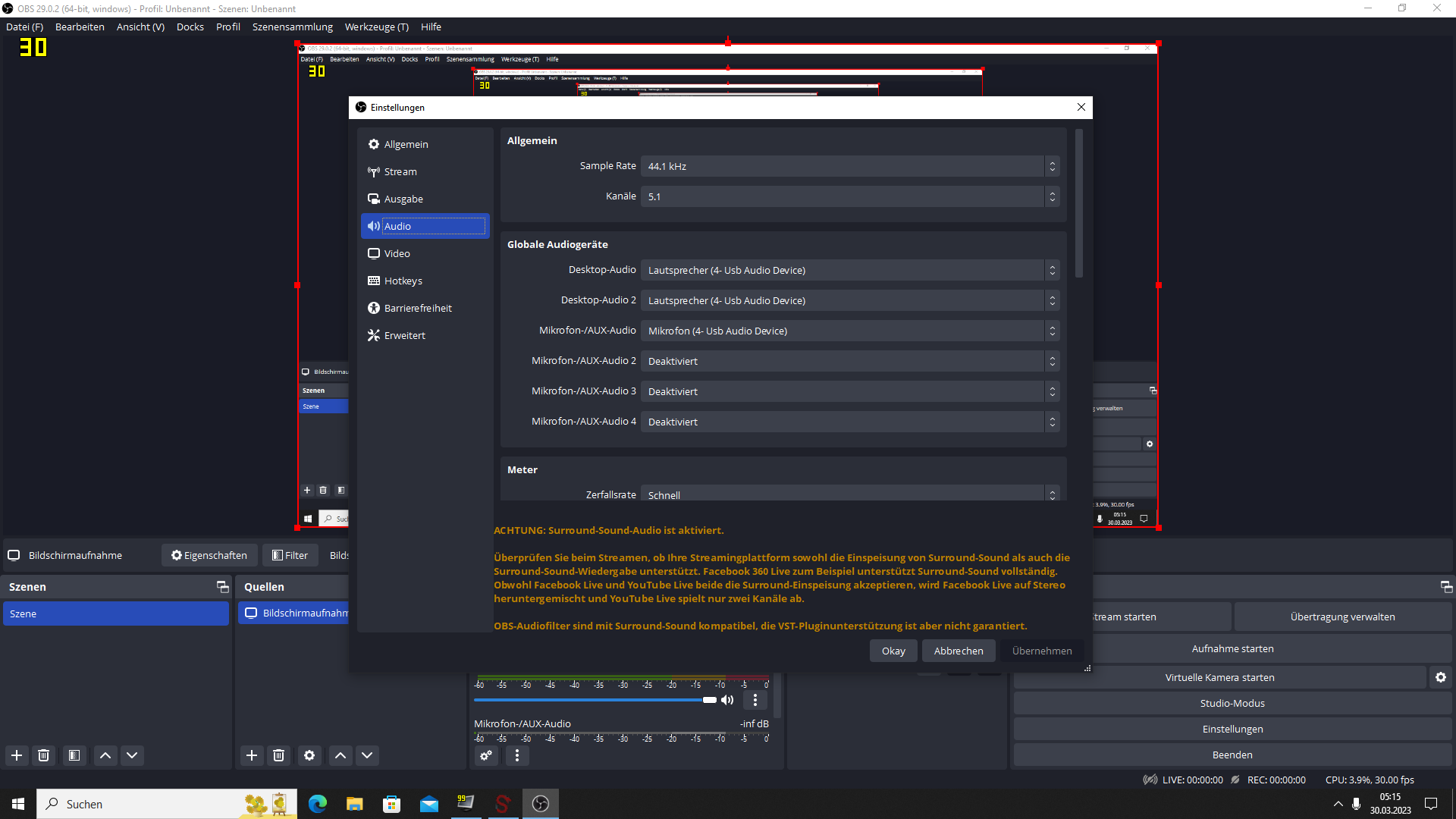Pop out the Szenen dock

tap(222, 586)
